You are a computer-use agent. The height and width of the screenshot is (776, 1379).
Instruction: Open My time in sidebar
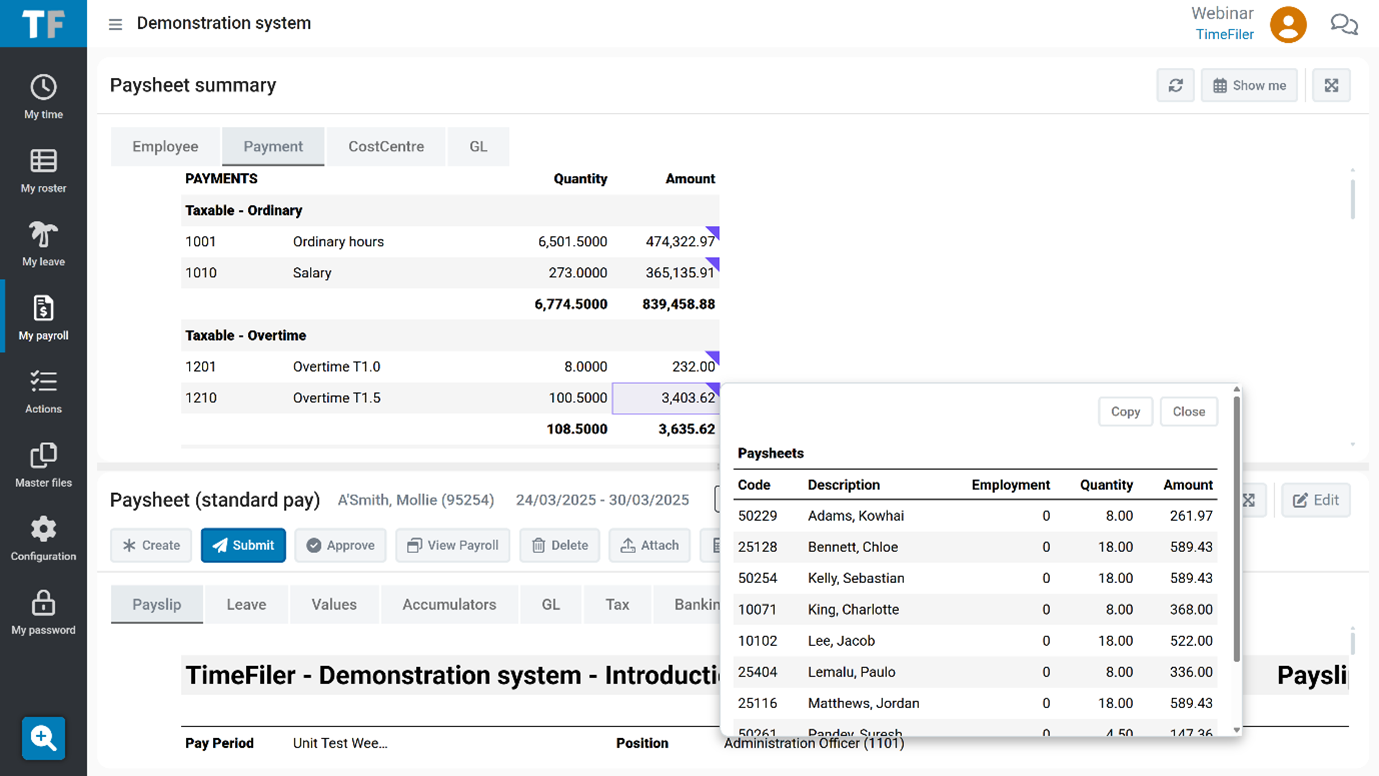point(43,97)
